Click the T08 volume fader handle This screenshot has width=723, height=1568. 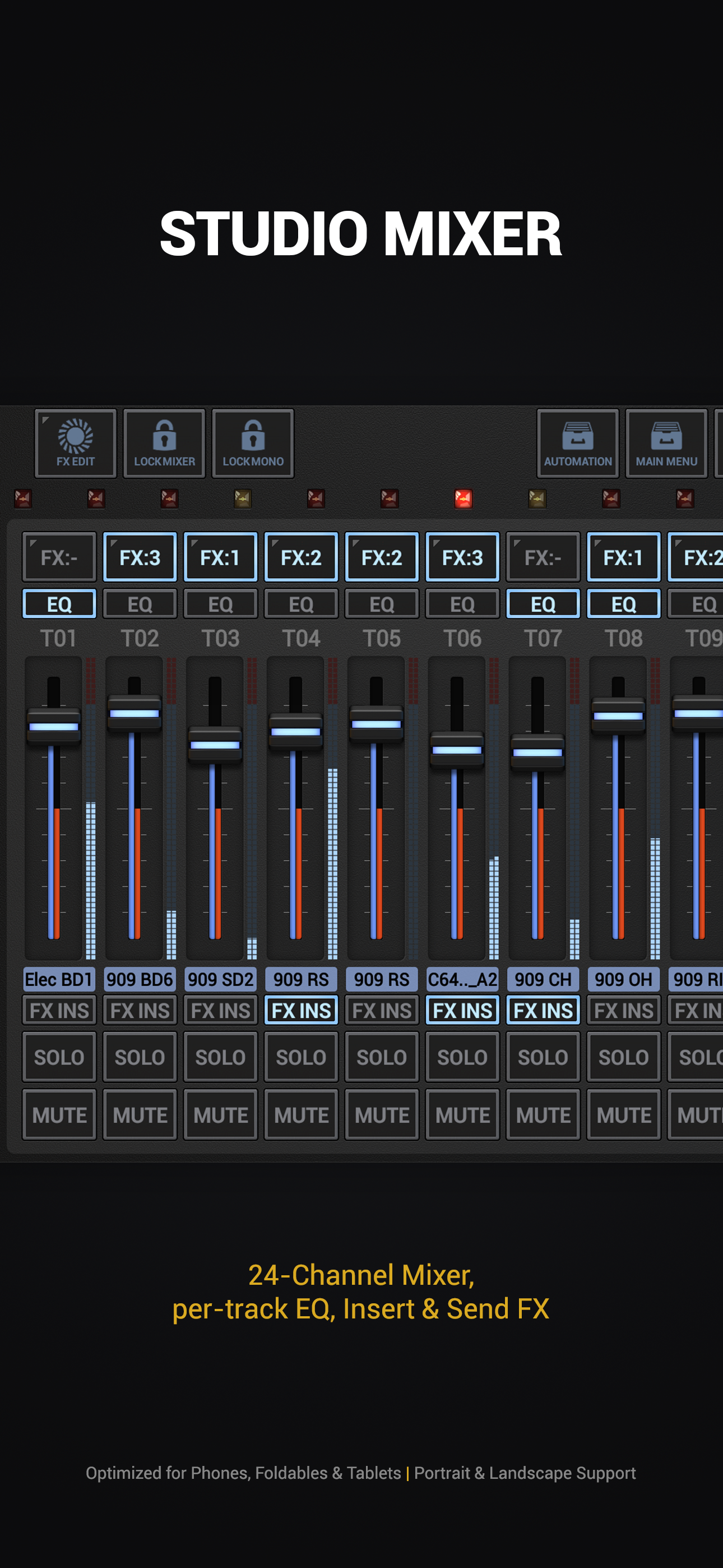point(618,716)
